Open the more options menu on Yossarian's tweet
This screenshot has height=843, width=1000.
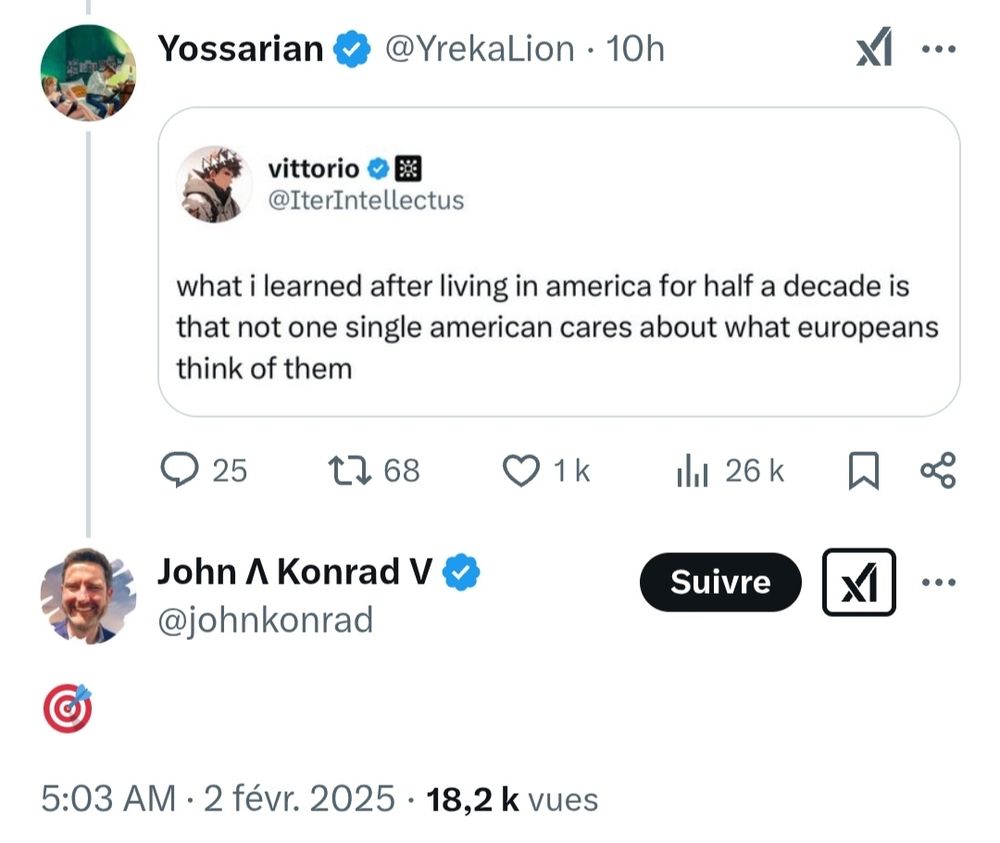point(941,46)
